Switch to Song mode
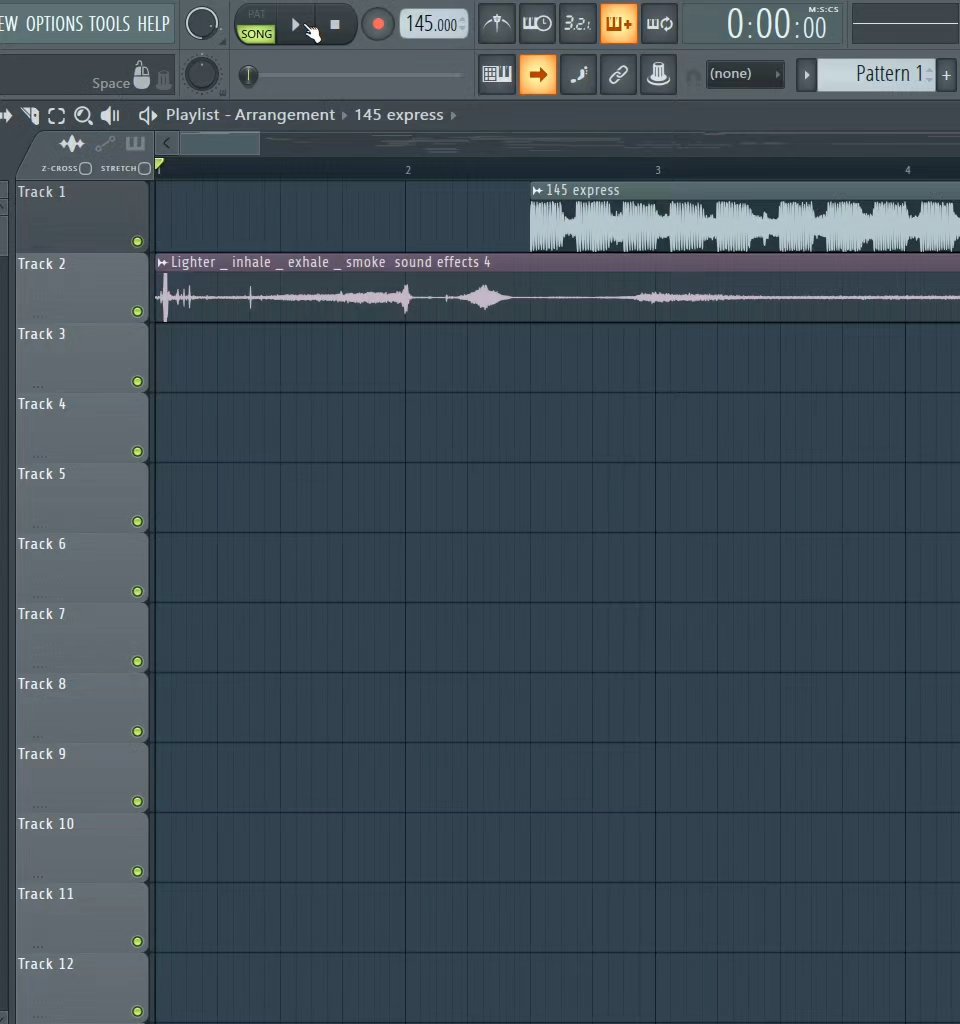This screenshot has width=960, height=1024. click(x=256, y=34)
